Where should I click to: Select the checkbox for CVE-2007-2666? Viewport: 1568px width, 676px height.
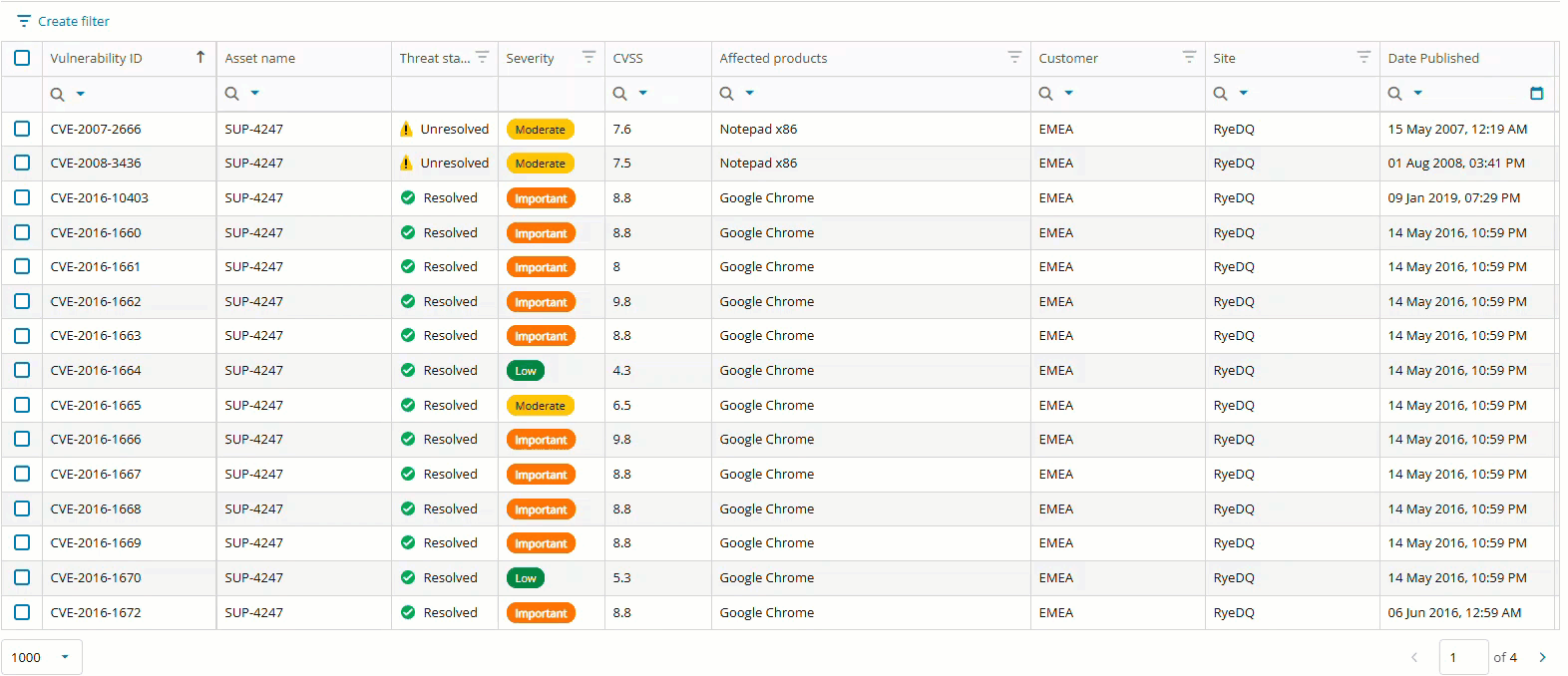22,129
